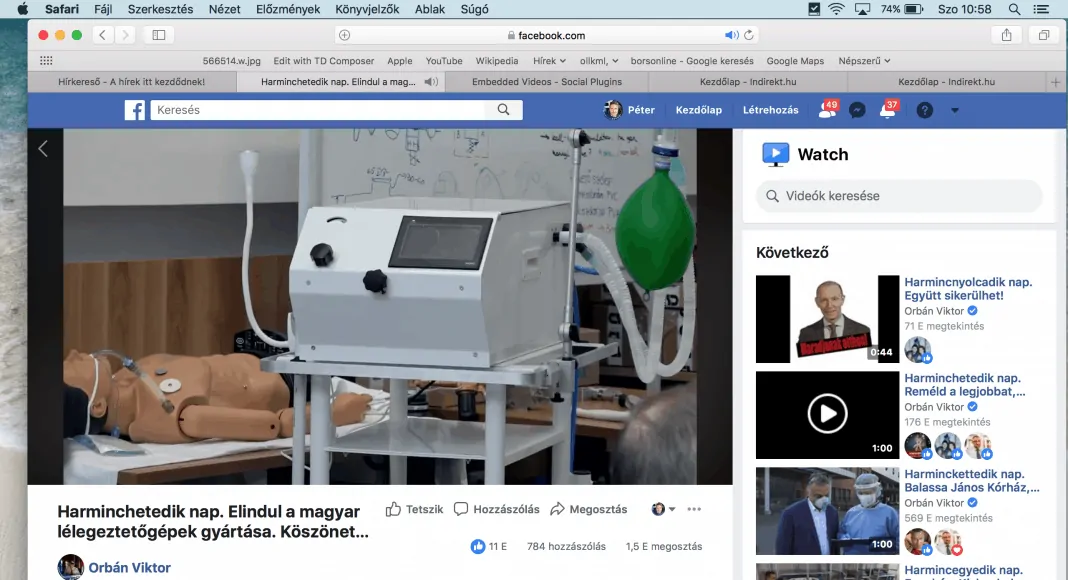Click the add-to-reading-list plus in address bar
Viewport: 1068px width, 580px height.
click(345, 35)
